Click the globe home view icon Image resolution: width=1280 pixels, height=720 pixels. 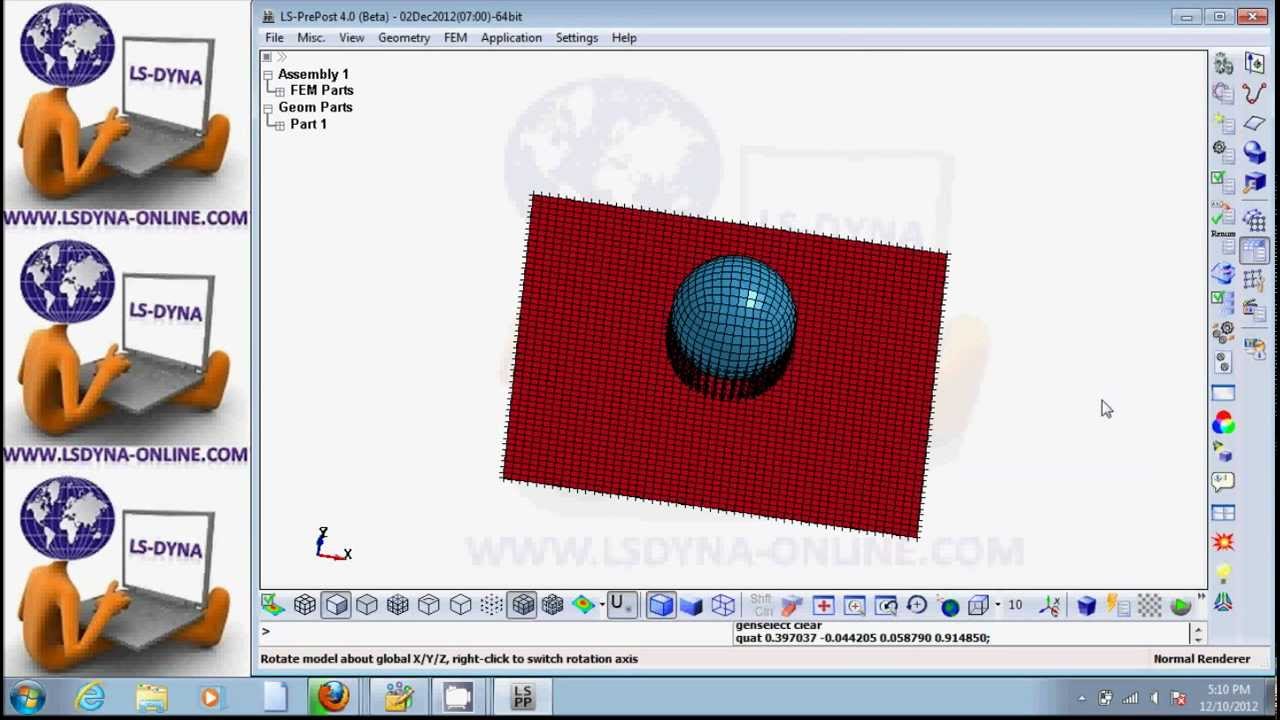949,605
